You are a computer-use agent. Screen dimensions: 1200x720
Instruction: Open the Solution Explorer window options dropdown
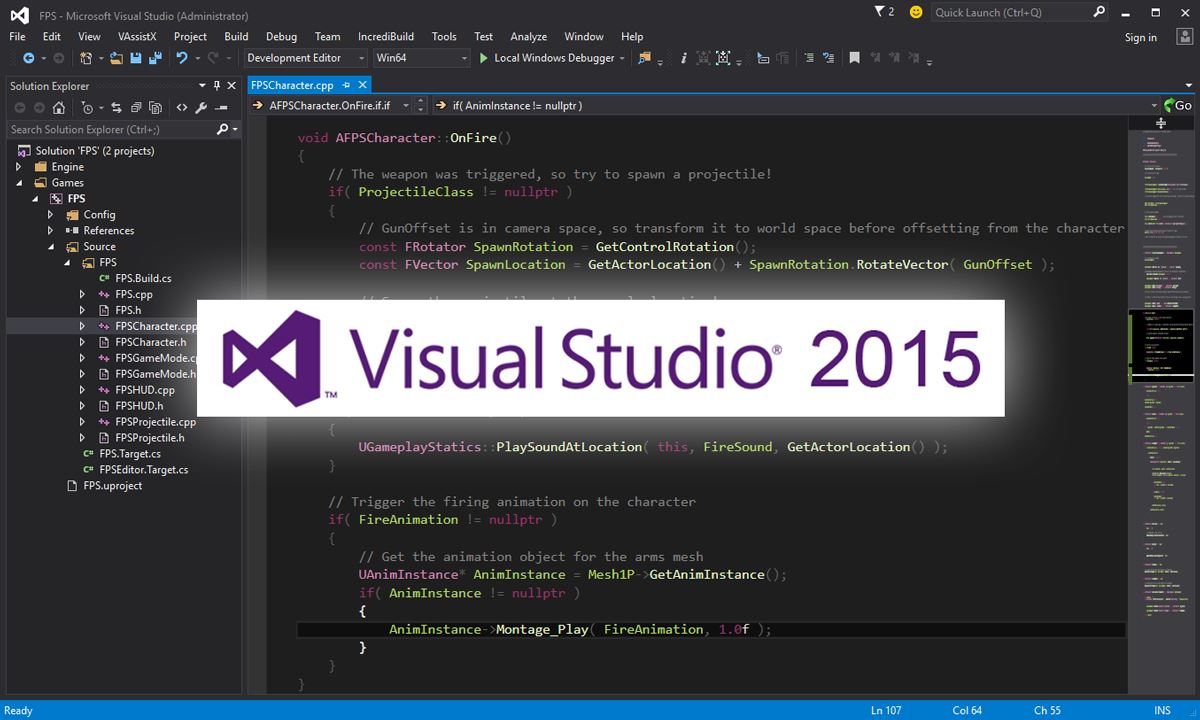203,86
